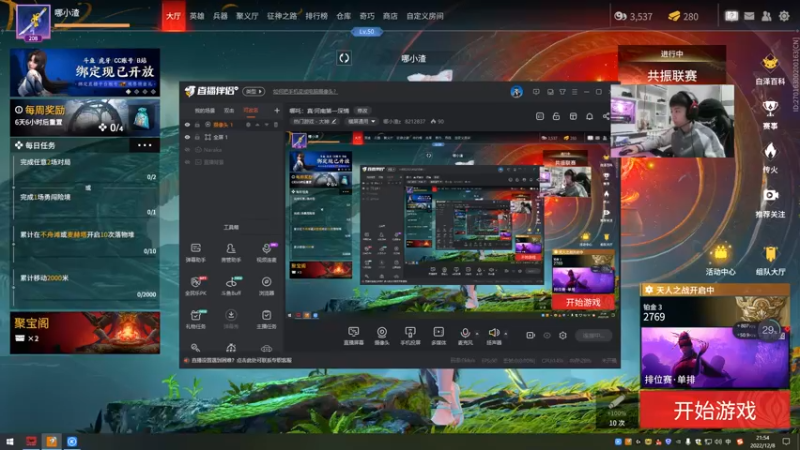Open the 自定义房间 custom room tab
This screenshot has width=800, height=450.
click(424, 16)
